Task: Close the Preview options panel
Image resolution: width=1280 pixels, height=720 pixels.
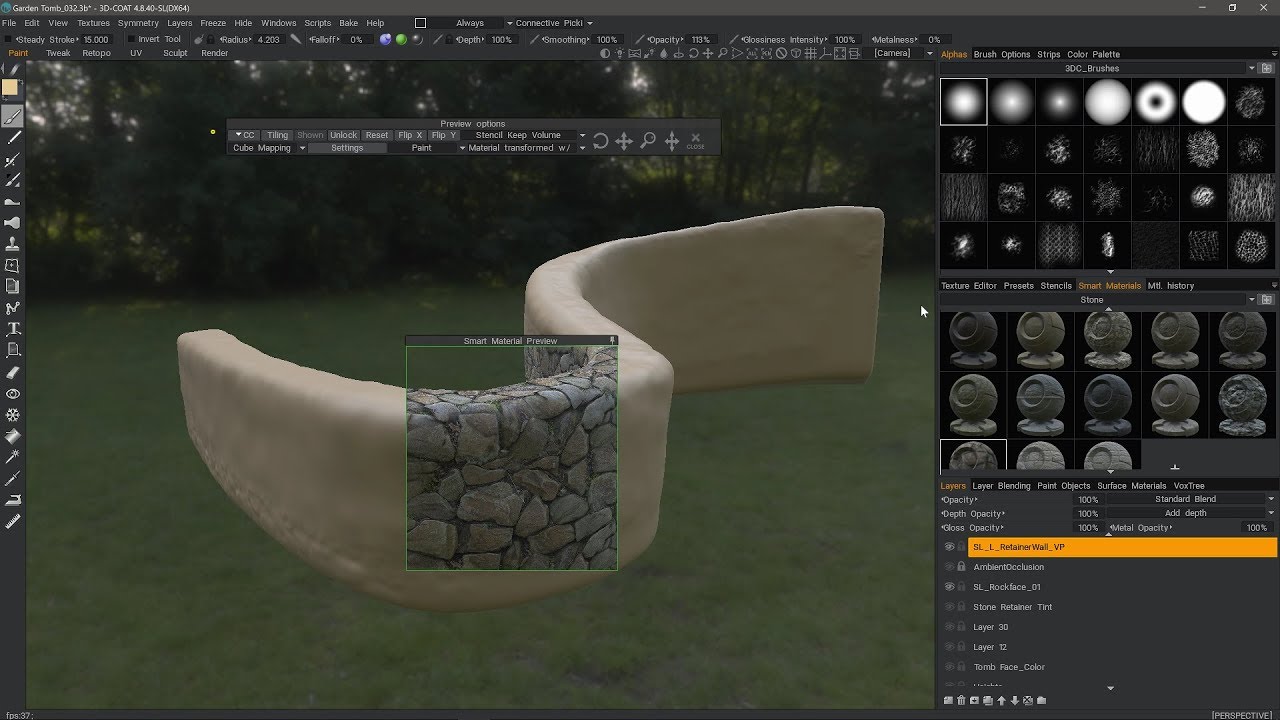Action: pos(696,141)
